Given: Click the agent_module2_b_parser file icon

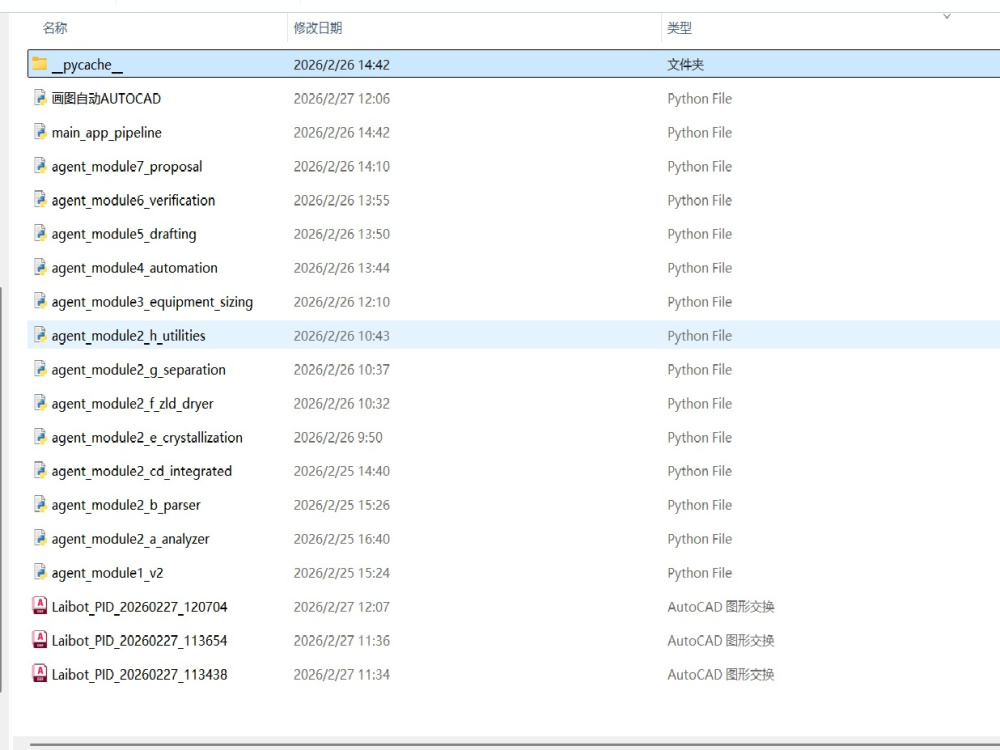Looking at the screenshot, I should point(40,504).
